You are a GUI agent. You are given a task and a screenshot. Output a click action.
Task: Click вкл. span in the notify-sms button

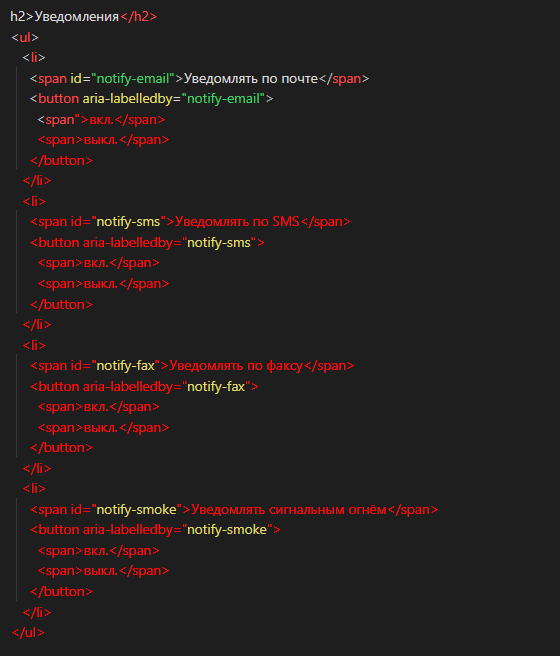(98, 263)
